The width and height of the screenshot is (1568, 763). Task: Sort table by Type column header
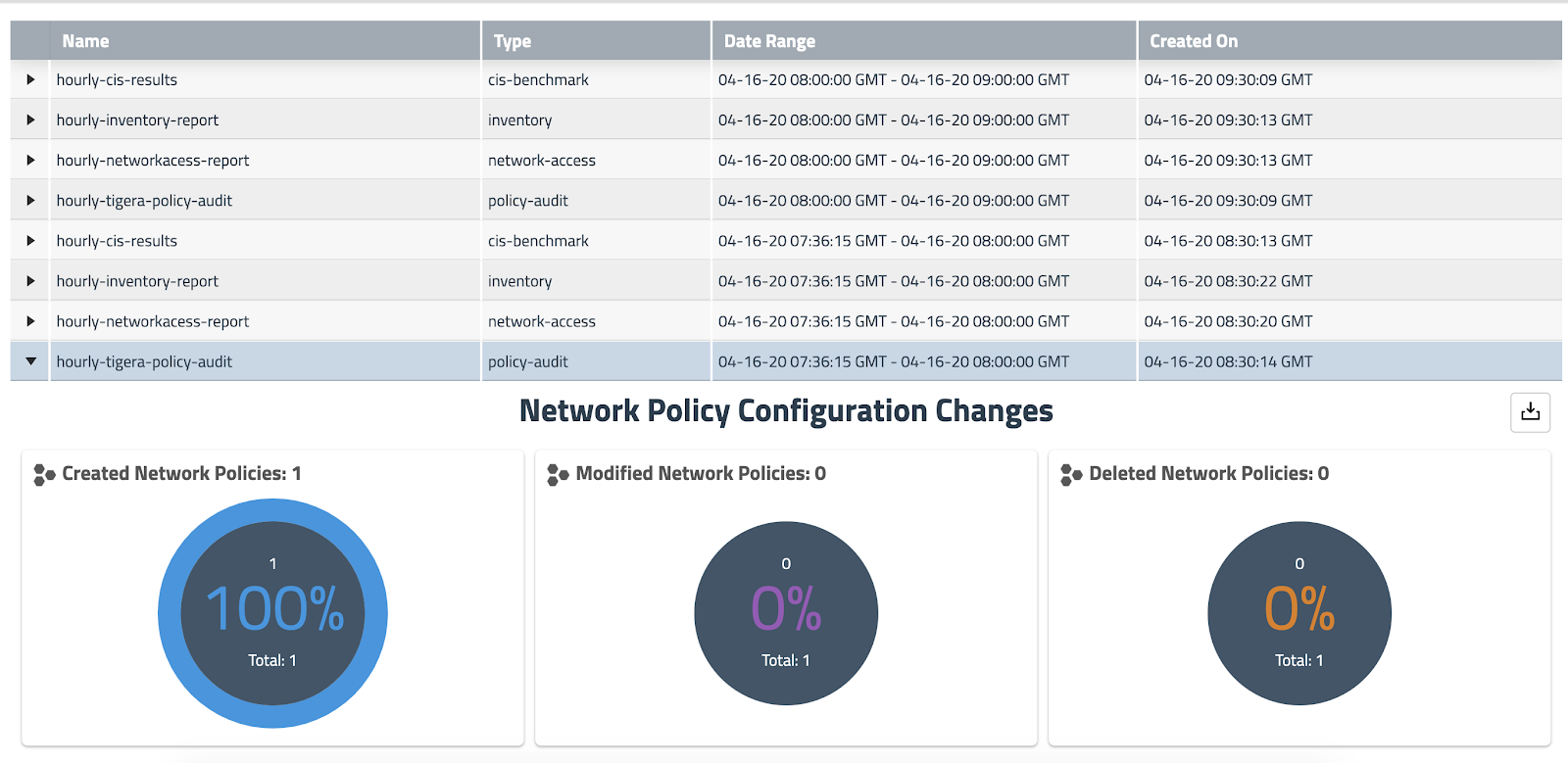point(513,41)
